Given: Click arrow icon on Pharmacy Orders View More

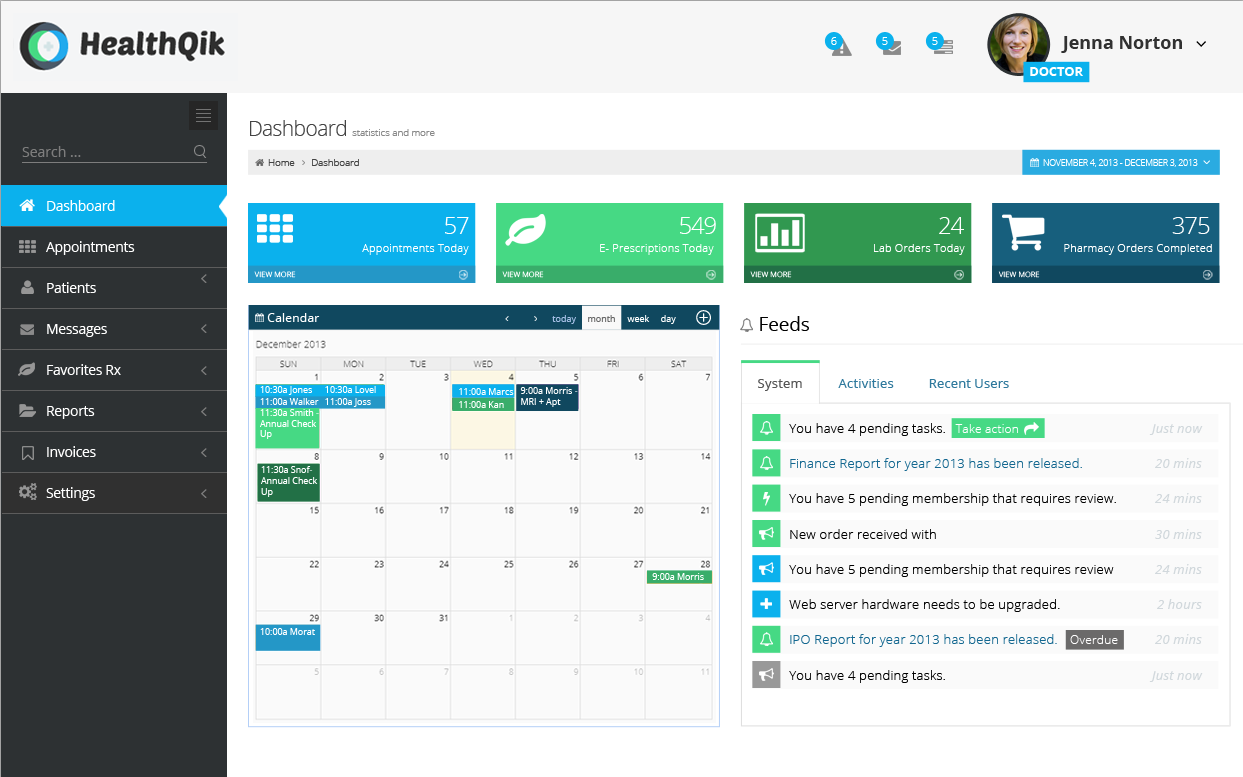Looking at the screenshot, I should pyautogui.click(x=1207, y=274).
